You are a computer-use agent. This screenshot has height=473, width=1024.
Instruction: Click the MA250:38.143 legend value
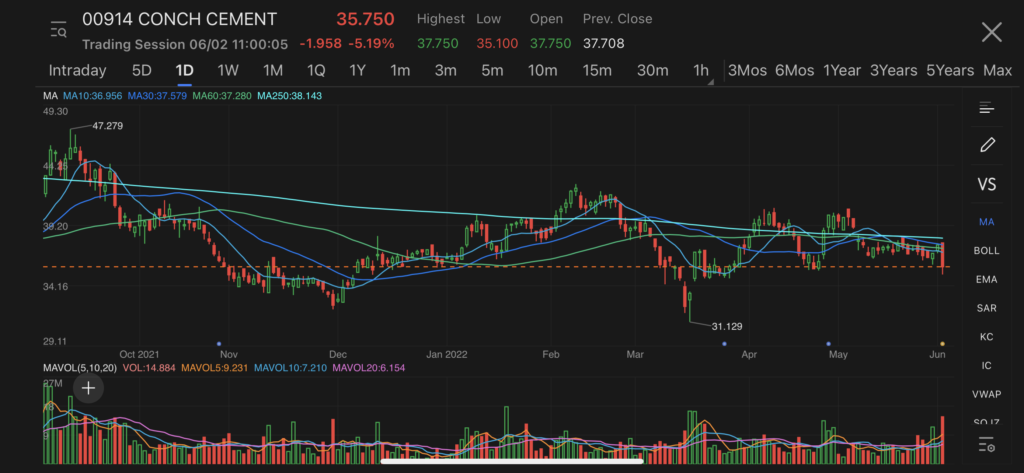289,96
